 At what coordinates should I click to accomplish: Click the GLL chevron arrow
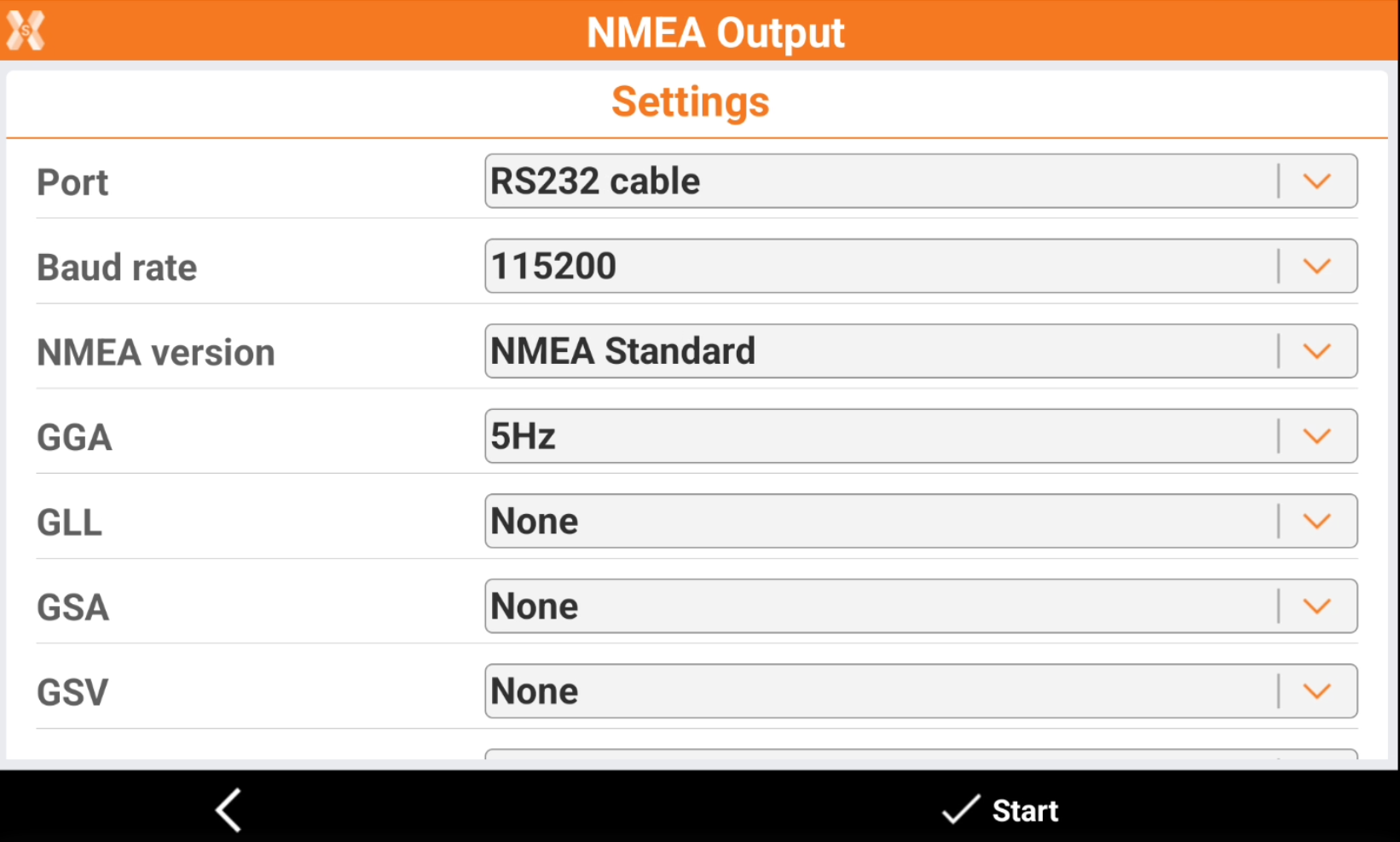tap(1317, 522)
